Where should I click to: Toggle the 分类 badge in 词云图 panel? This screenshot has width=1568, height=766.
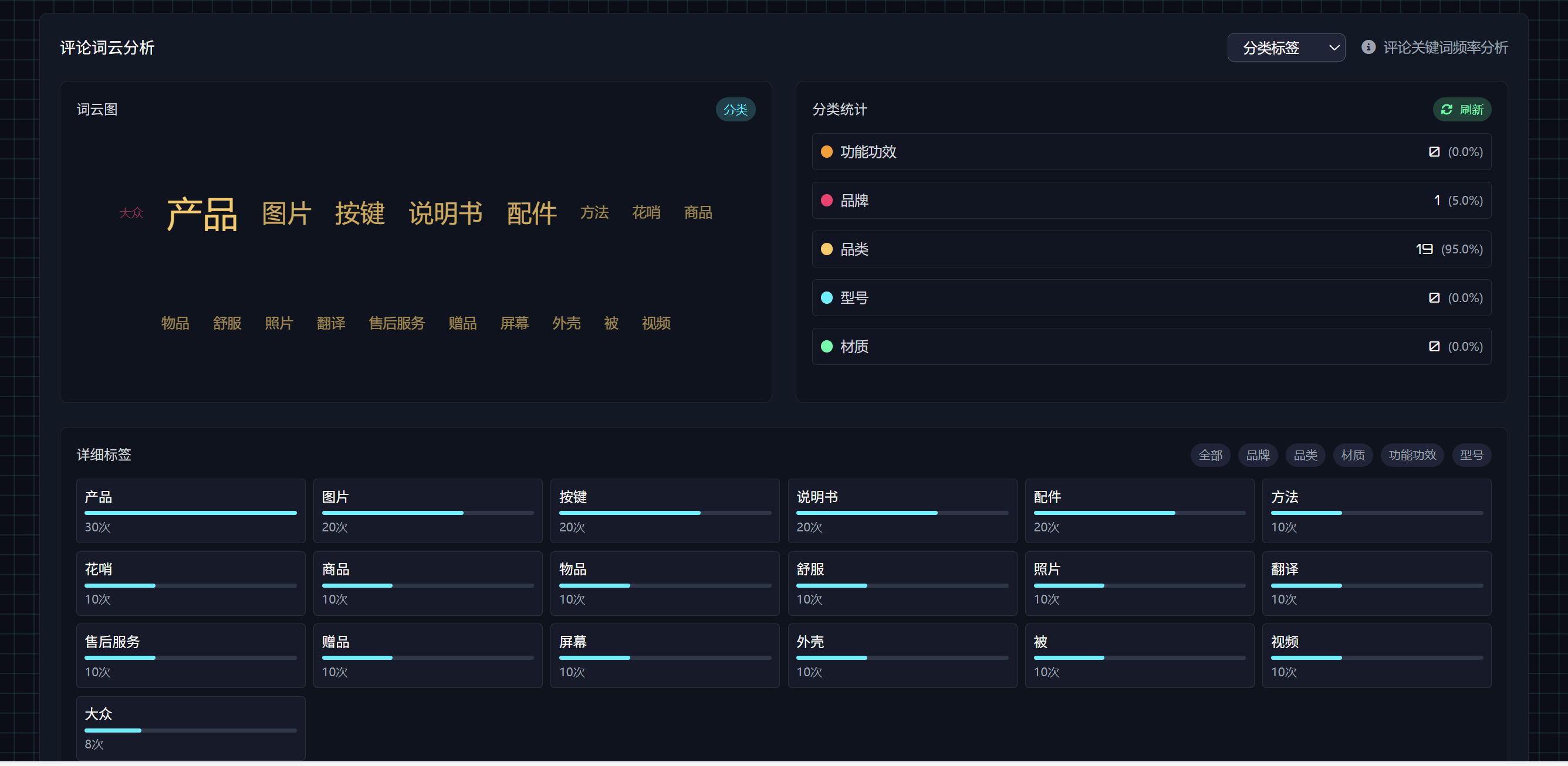tap(735, 110)
